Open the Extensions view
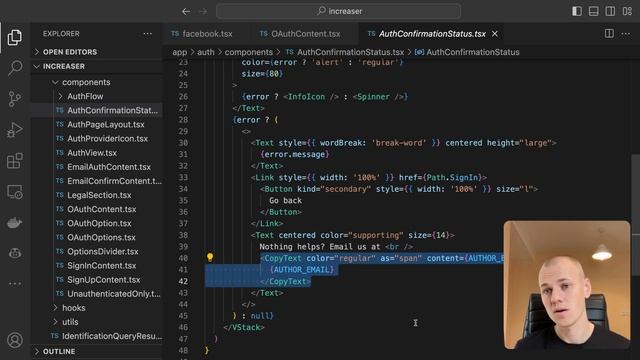Screen dimensions: 640x360 pyautogui.click(x=15, y=161)
